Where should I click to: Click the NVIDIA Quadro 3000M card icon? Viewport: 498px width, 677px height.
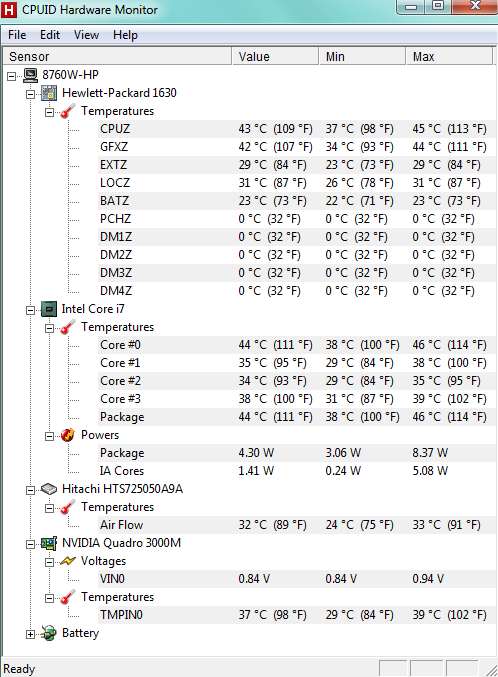tap(49, 543)
